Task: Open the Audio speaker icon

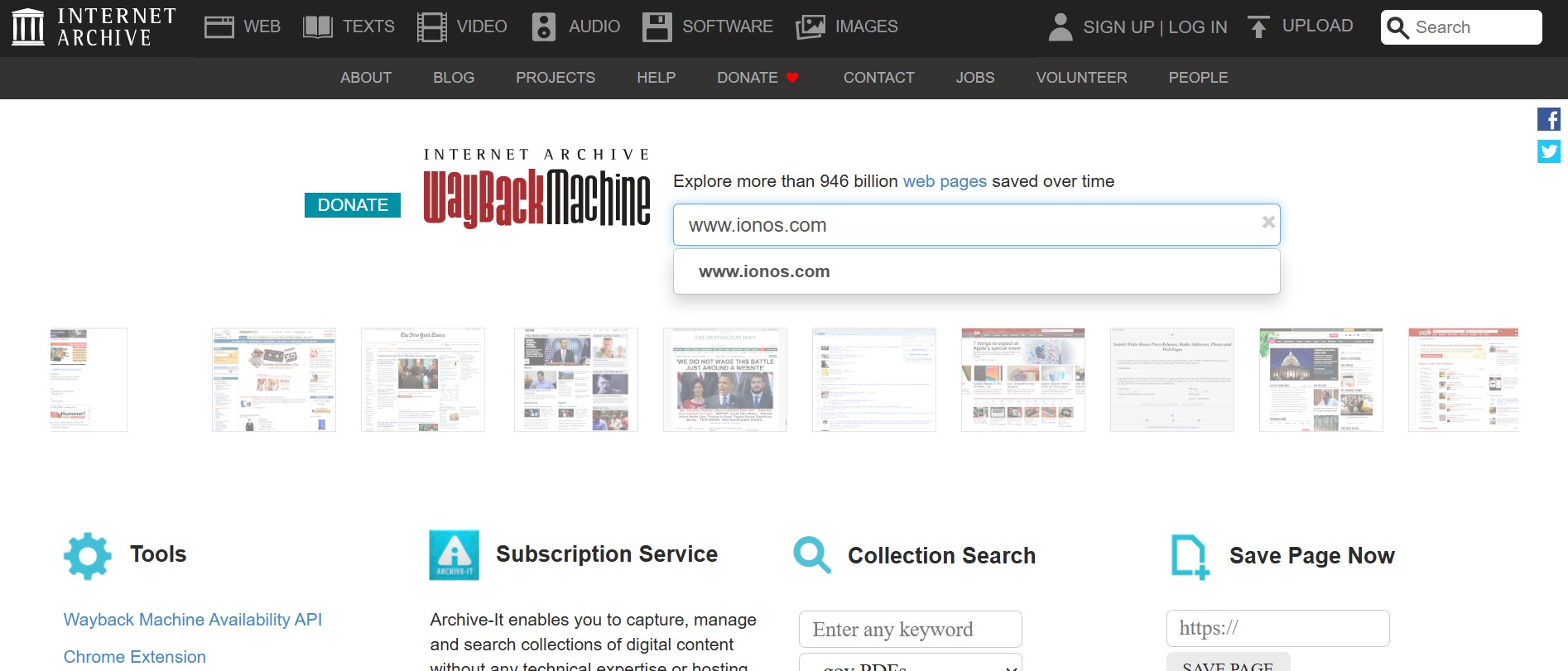Action: (x=543, y=27)
